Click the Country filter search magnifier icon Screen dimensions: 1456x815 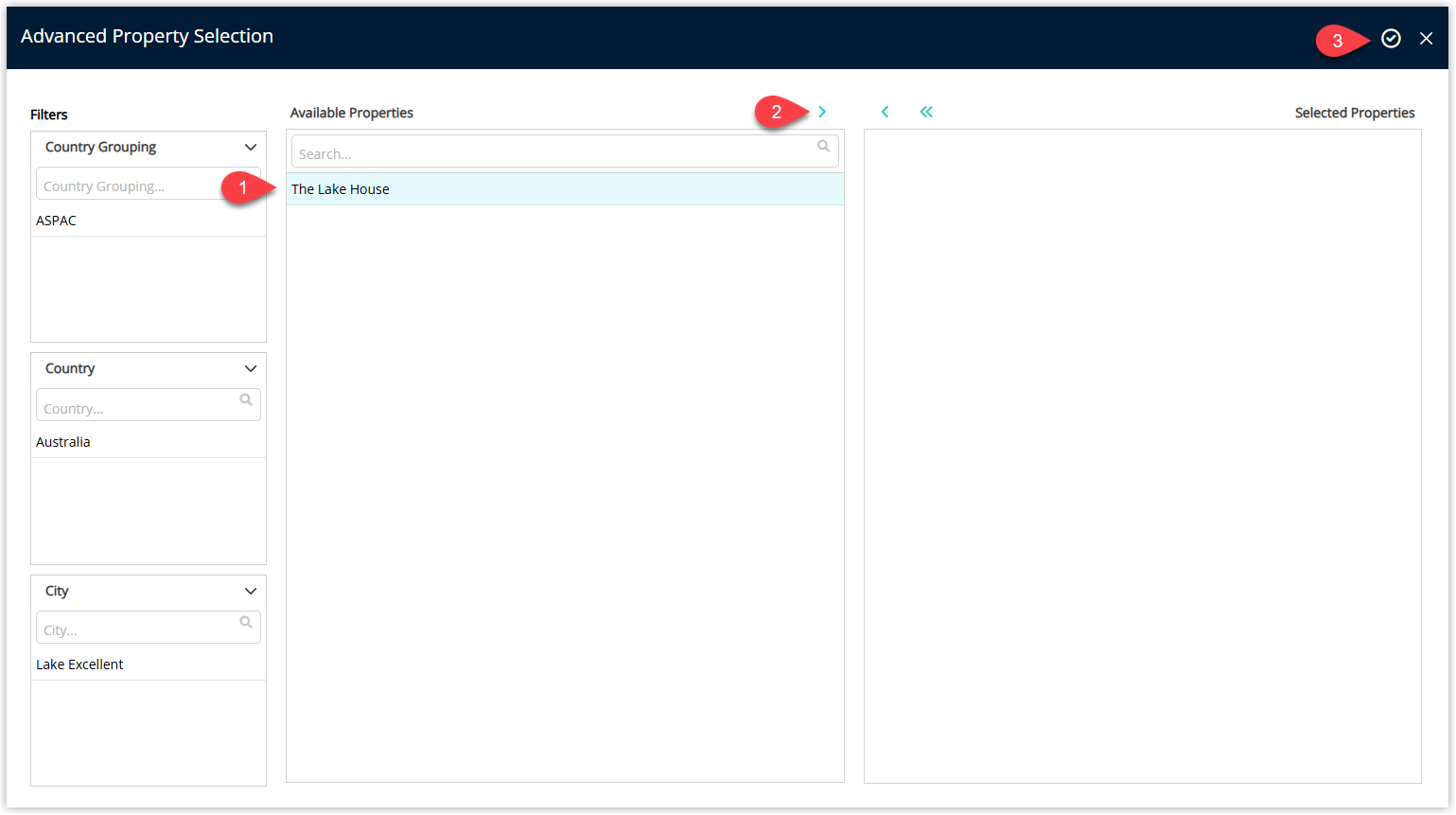[246, 400]
